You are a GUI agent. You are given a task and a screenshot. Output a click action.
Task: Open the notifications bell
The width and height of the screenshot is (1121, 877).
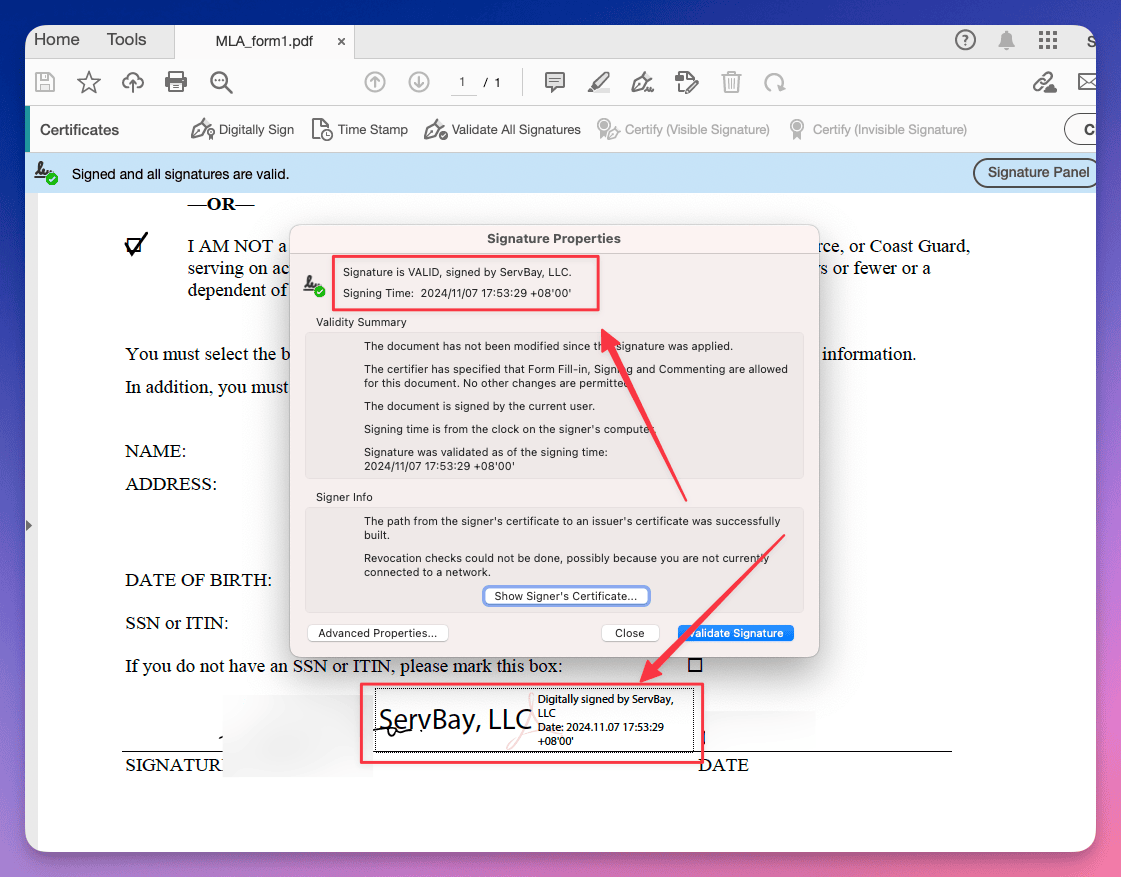[x=1006, y=40]
